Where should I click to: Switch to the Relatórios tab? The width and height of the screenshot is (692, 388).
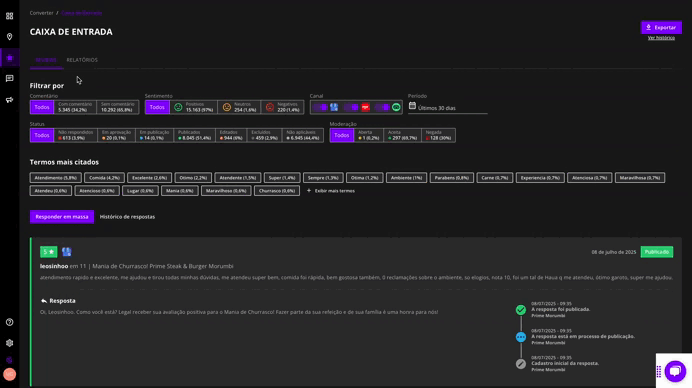pos(82,60)
